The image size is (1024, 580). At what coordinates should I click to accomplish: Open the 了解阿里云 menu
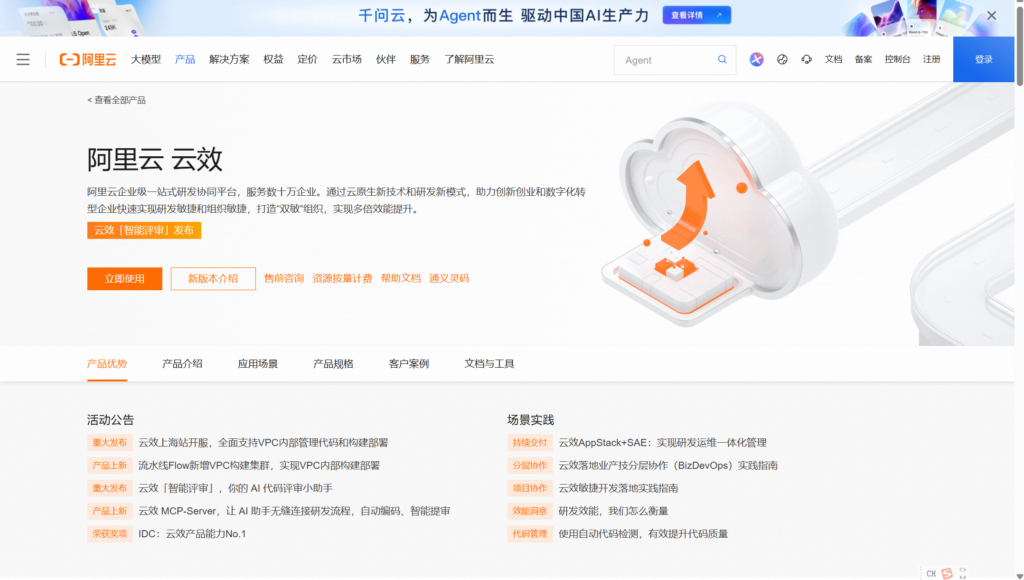tap(469, 59)
